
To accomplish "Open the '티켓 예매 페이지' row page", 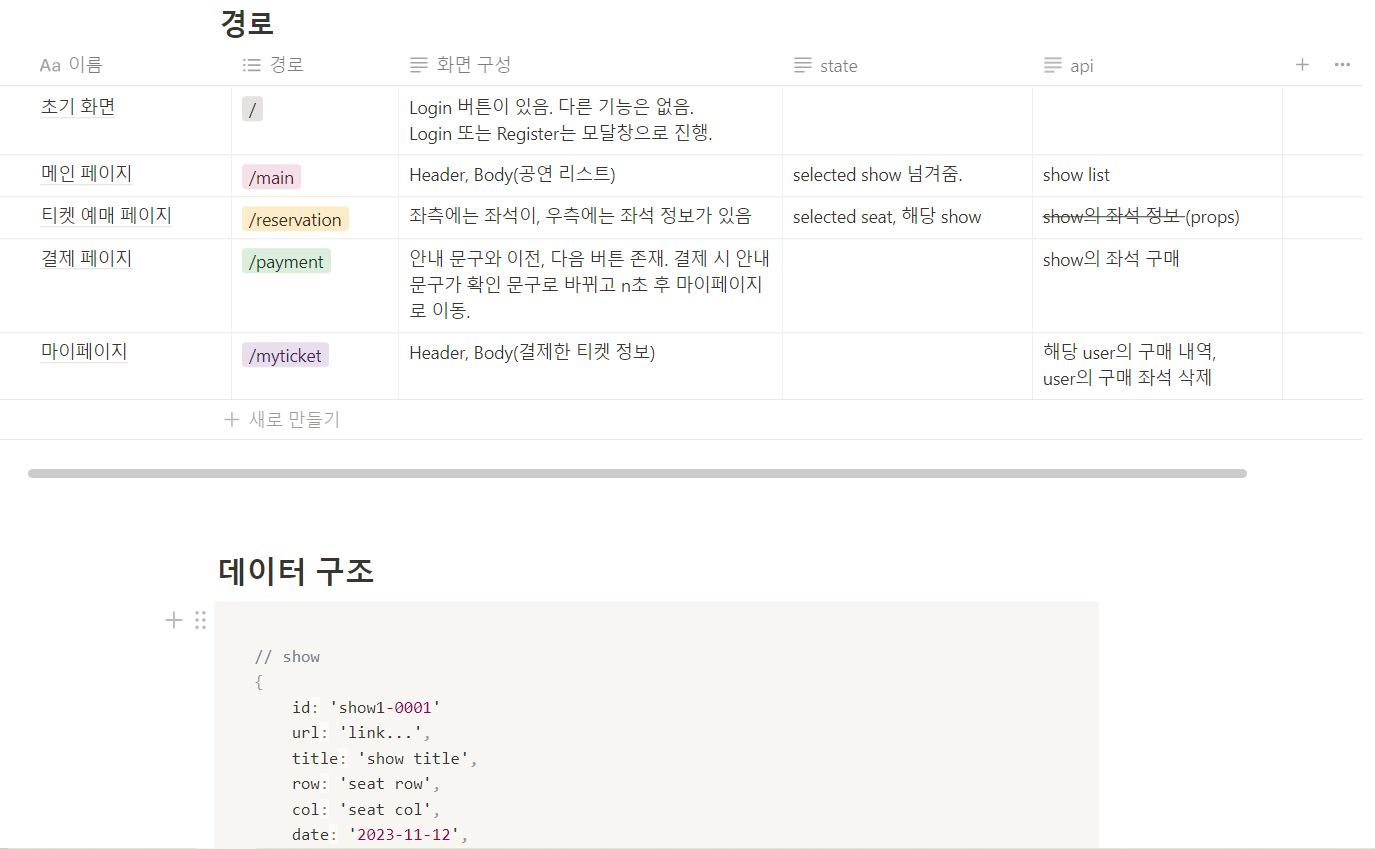I will coord(106,216).
